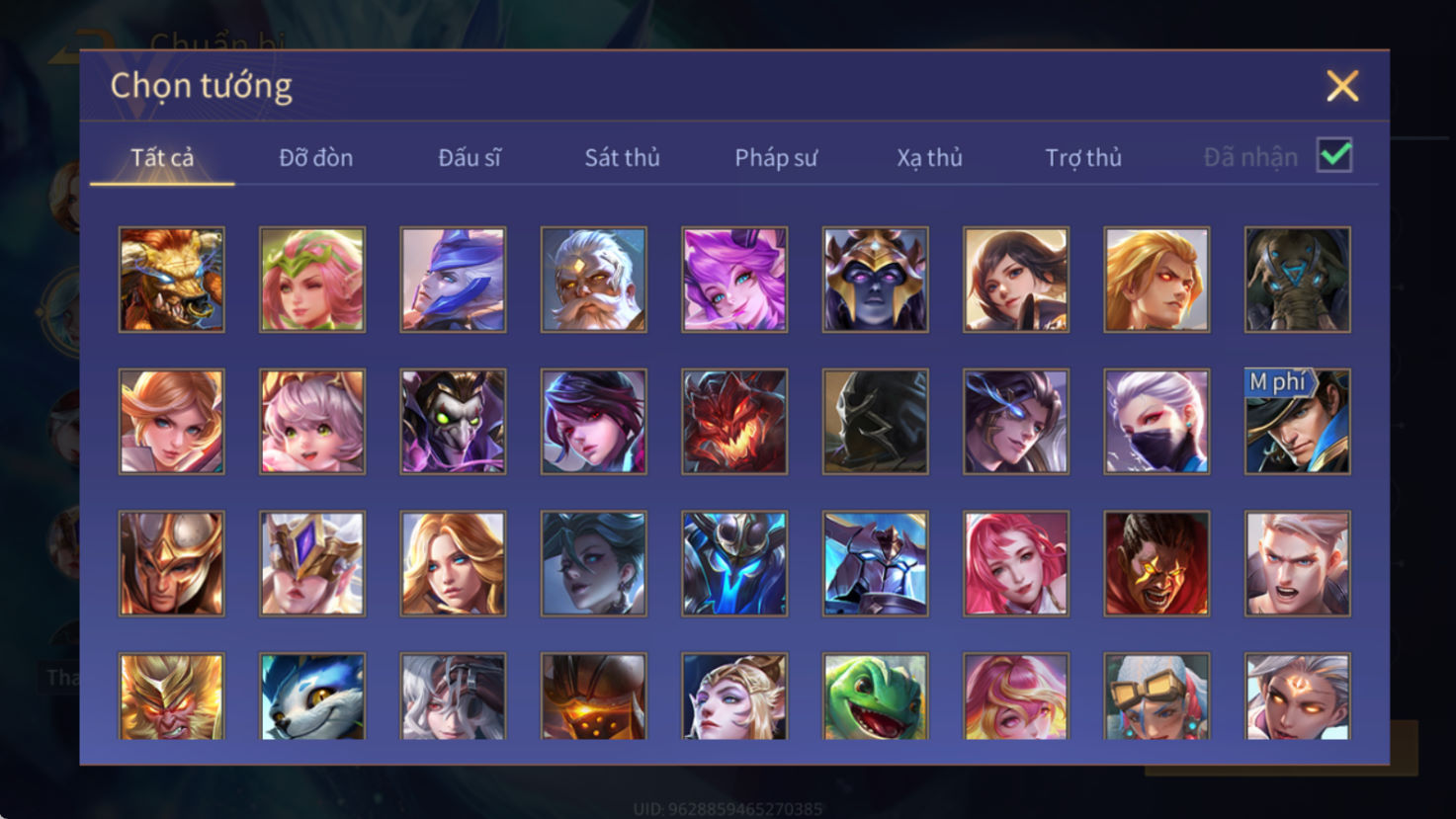Select the white-bearded old man hero
The width and height of the screenshot is (1456, 819).
(x=594, y=280)
